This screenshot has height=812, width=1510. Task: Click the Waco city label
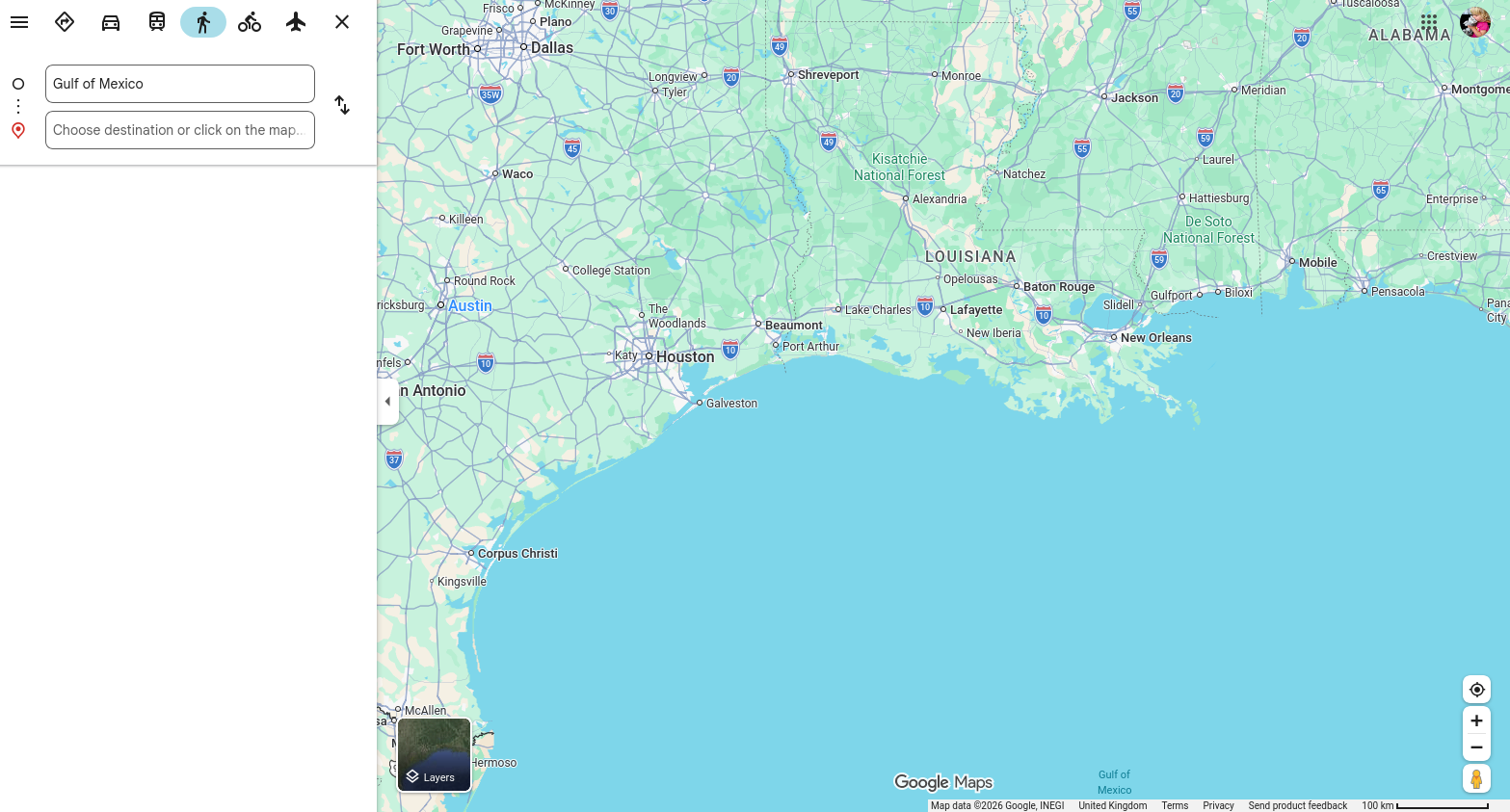coord(517,174)
